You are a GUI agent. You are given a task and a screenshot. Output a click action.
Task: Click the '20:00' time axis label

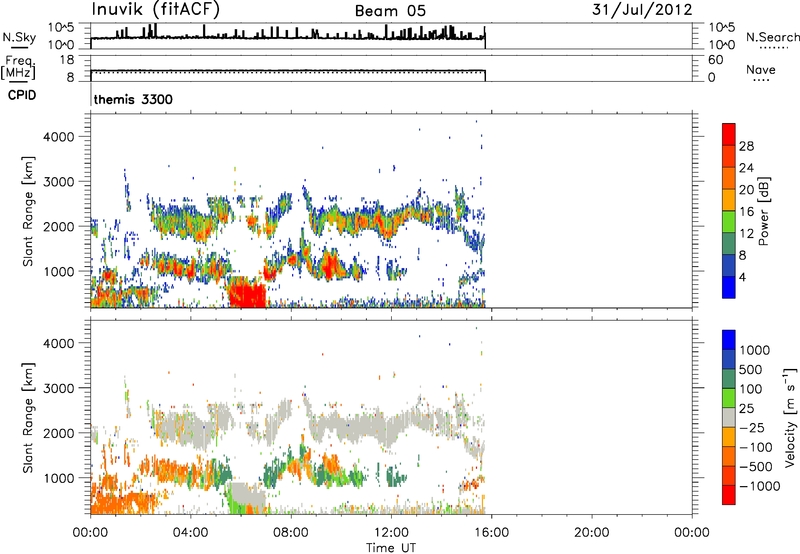[592, 533]
